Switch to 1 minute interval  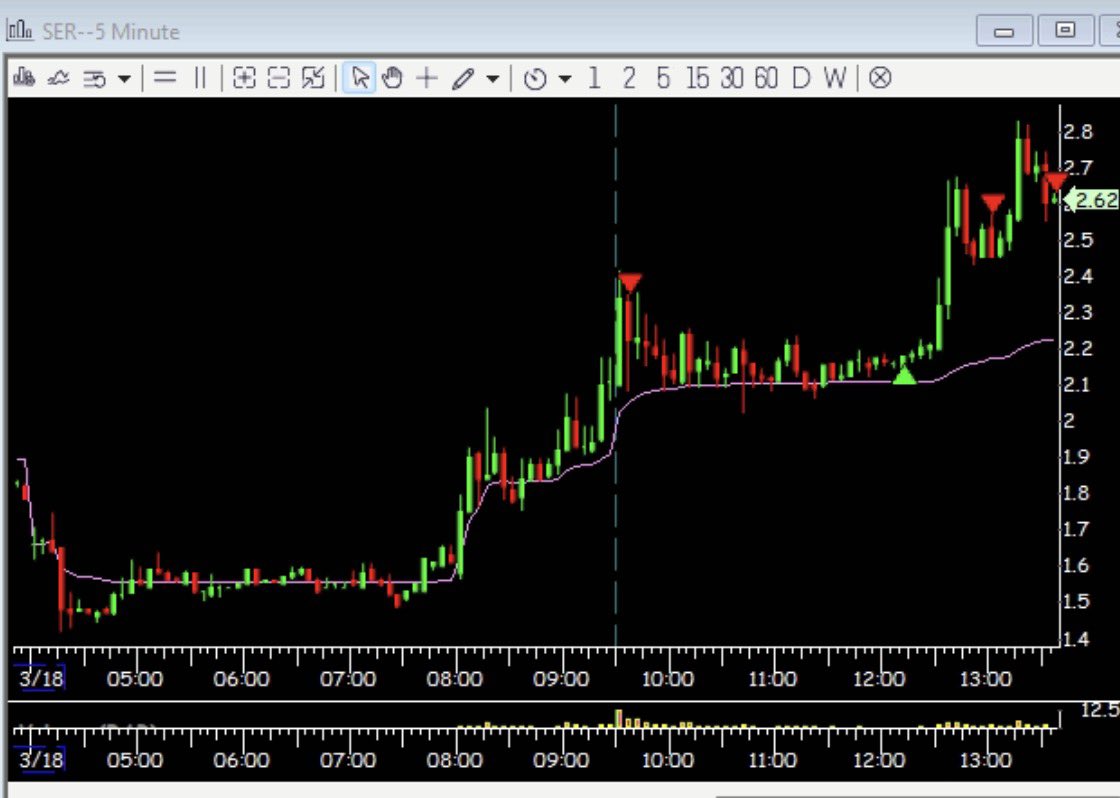pyautogui.click(x=594, y=77)
